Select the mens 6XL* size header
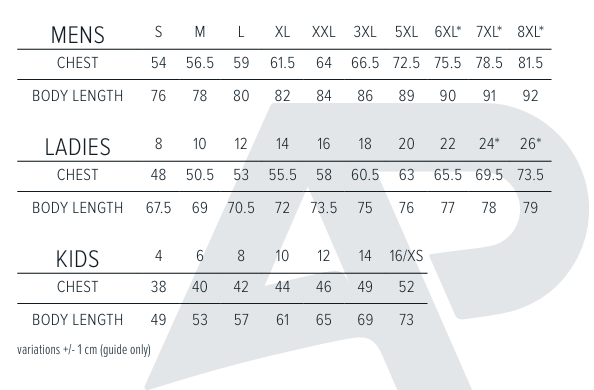This screenshot has width=594, height=390. (x=447, y=32)
